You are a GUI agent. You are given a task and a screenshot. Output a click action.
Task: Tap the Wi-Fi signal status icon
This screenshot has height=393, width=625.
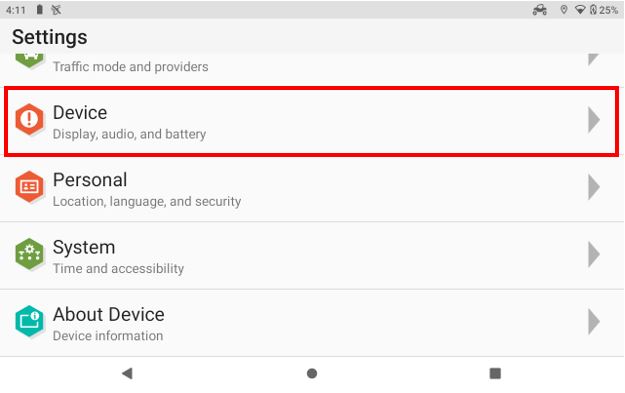[x=580, y=10]
